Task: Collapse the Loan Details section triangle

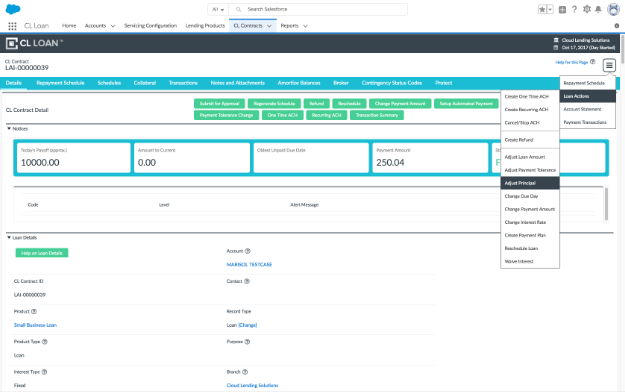Action: click(x=9, y=238)
